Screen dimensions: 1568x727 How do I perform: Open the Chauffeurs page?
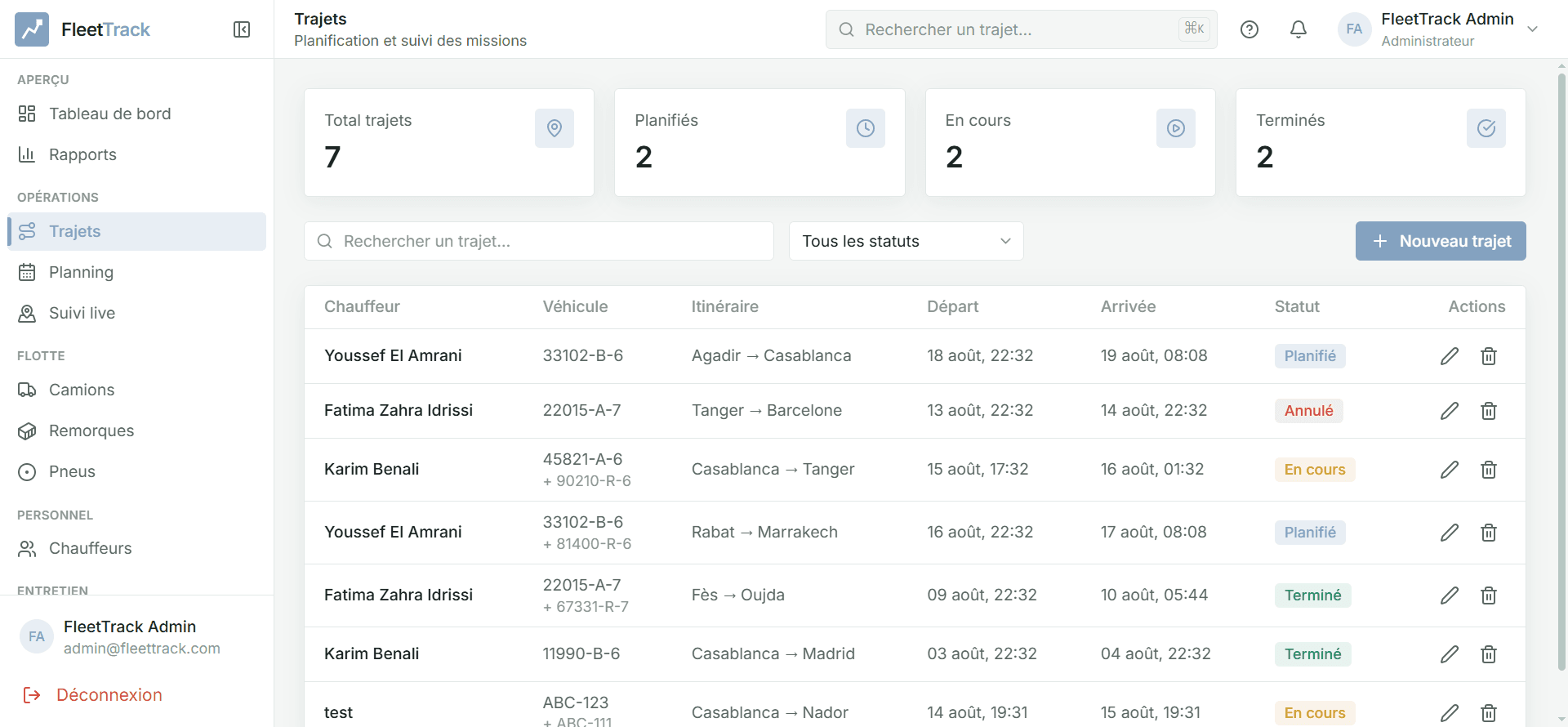point(136,548)
